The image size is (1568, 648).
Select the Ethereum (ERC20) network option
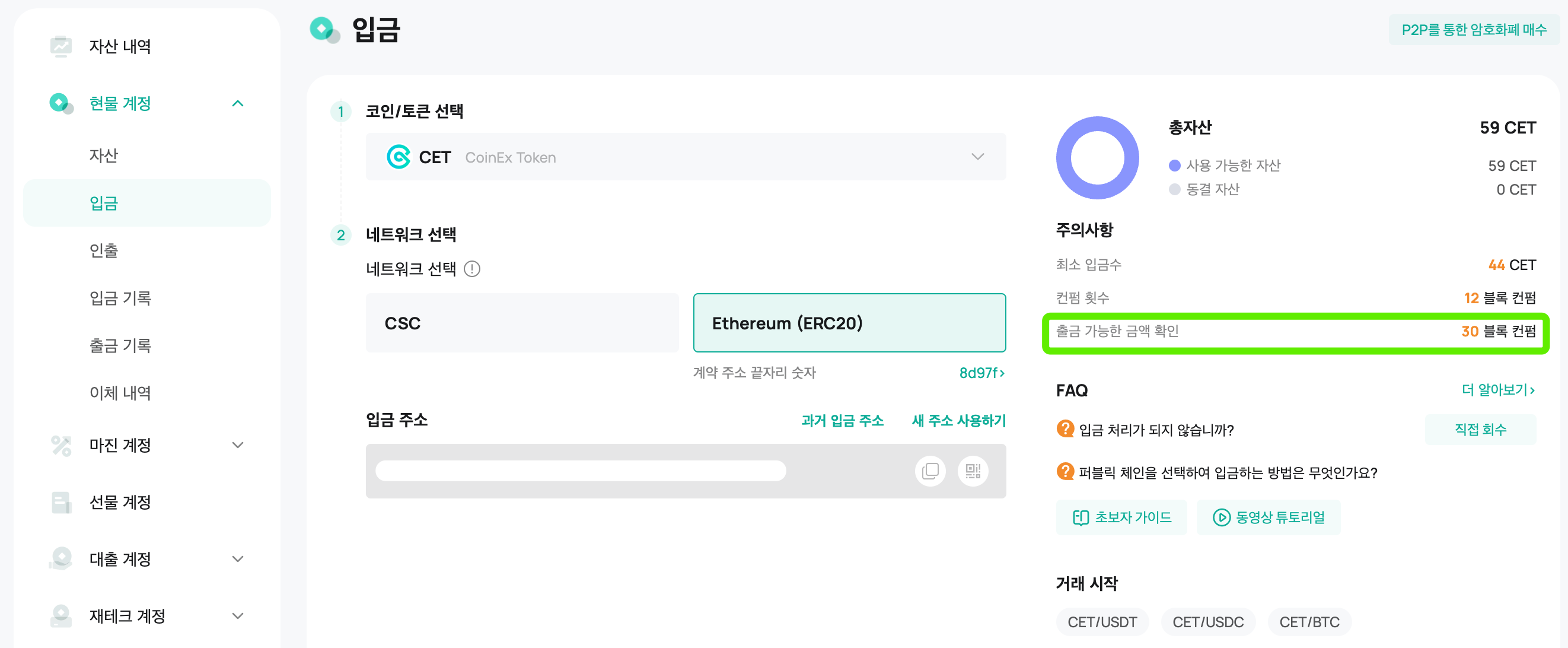[x=849, y=323]
